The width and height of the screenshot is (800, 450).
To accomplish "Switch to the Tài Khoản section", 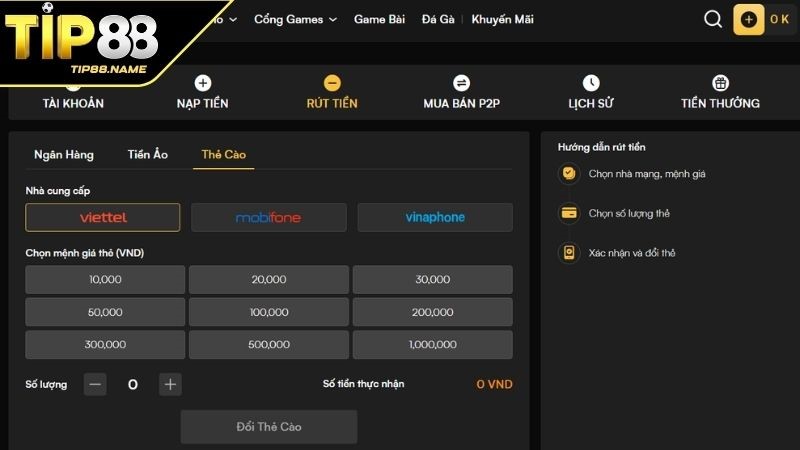I will [x=73, y=103].
